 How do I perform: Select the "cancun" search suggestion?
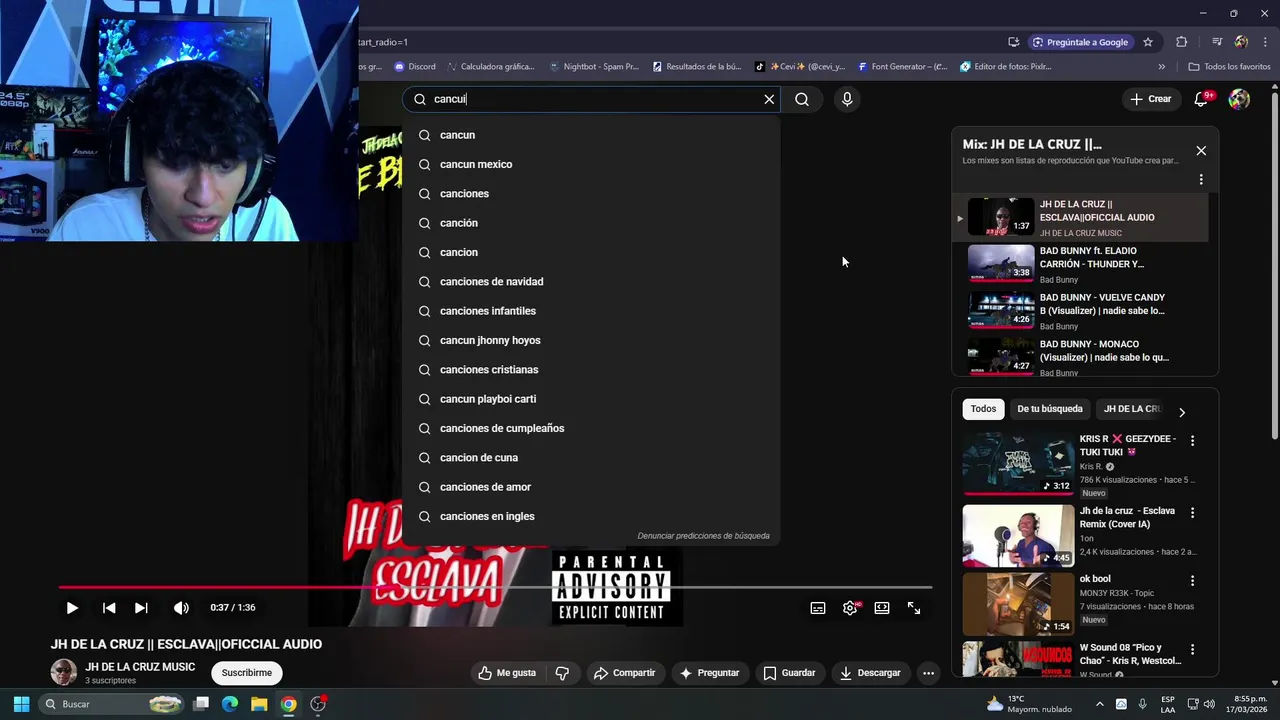point(591,135)
